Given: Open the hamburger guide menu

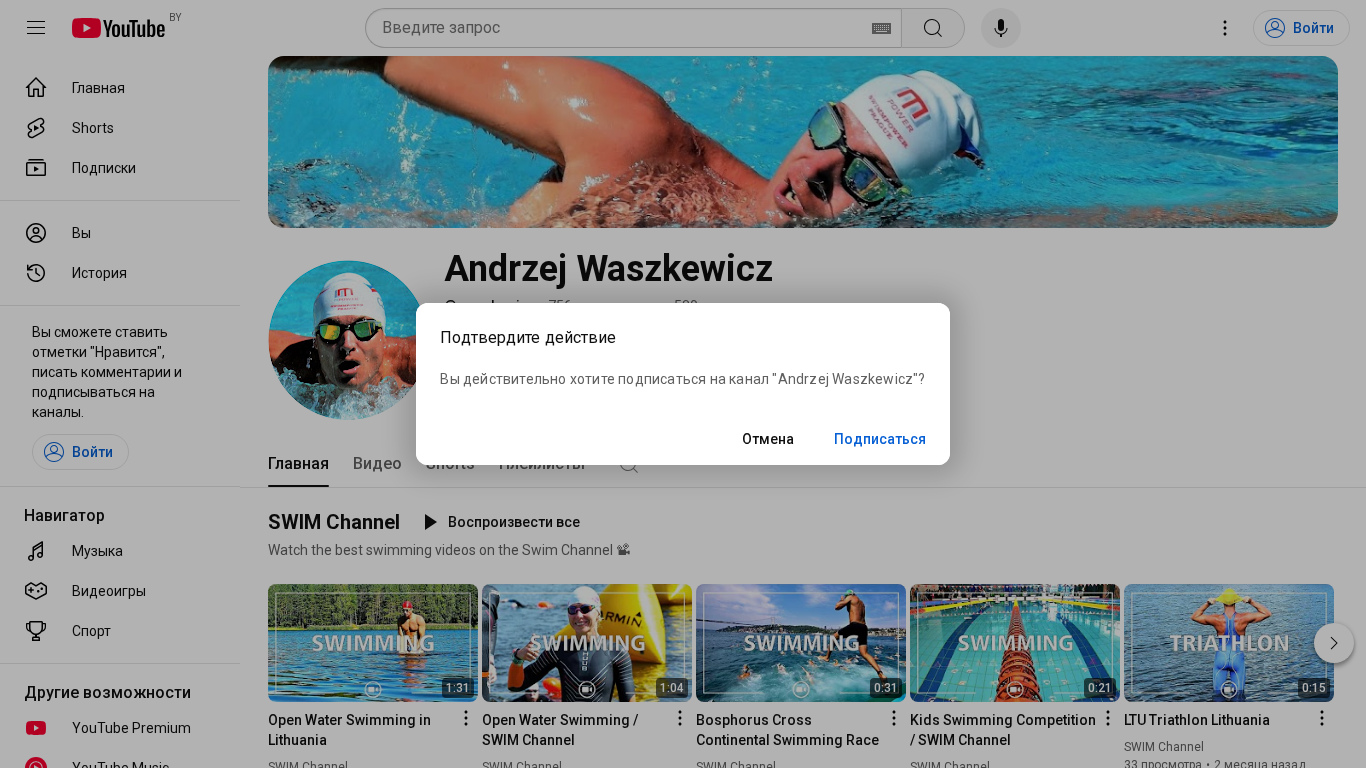Looking at the screenshot, I should [36, 28].
